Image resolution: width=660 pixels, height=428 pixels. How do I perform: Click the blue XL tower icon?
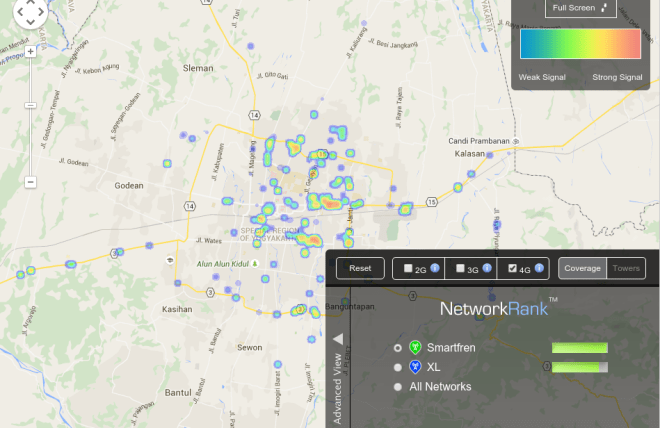click(x=415, y=367)
